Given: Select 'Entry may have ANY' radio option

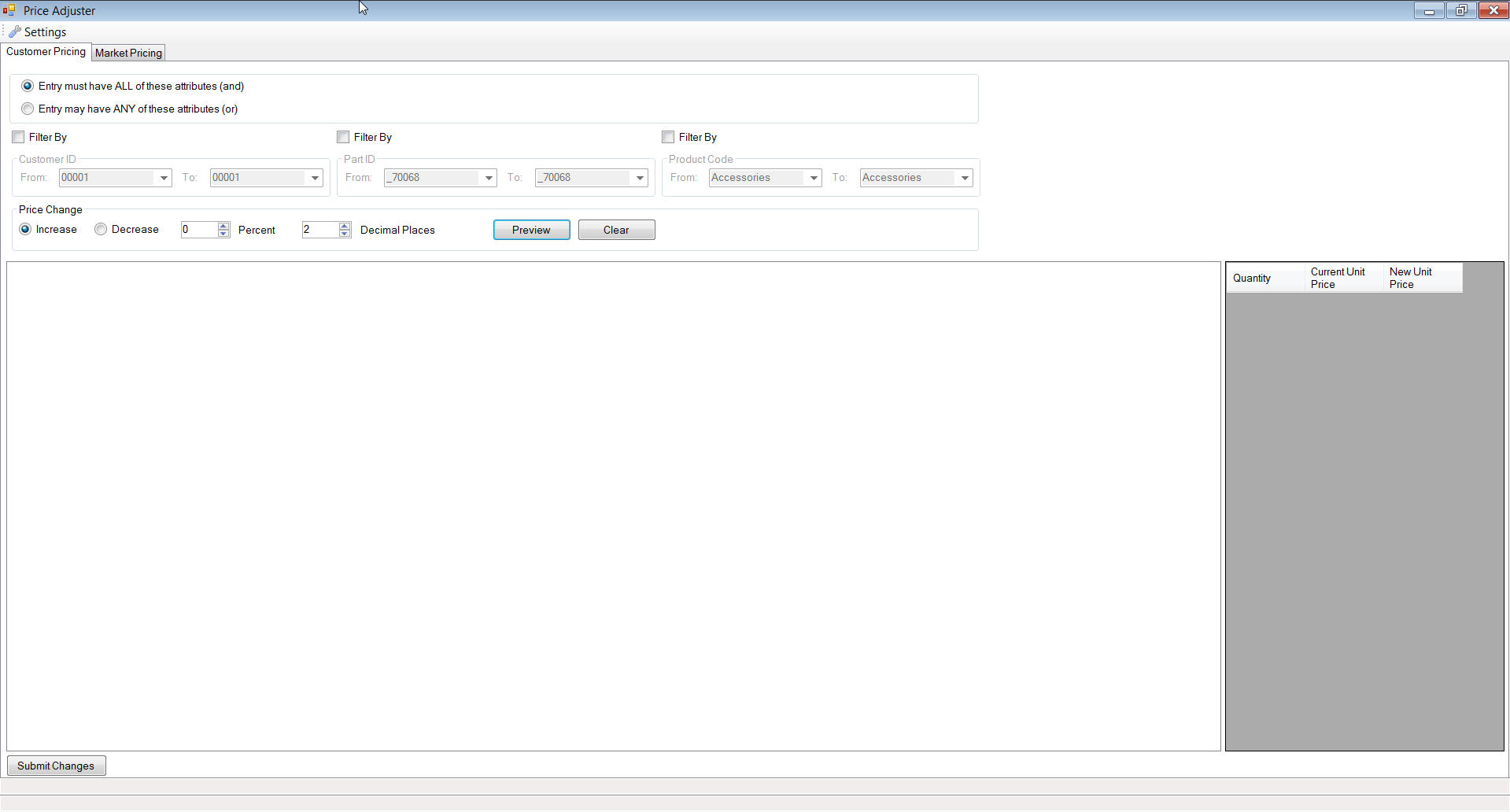Looking at the screenshot, I should click(28, 109).
